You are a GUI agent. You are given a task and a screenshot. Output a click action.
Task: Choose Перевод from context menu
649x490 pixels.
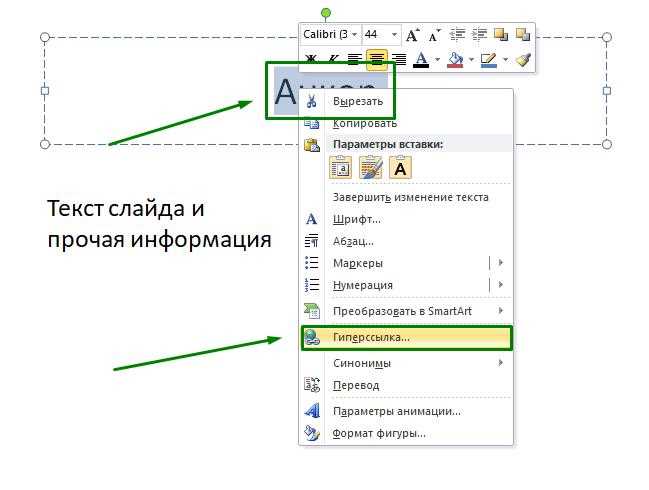tap(406, 385)
